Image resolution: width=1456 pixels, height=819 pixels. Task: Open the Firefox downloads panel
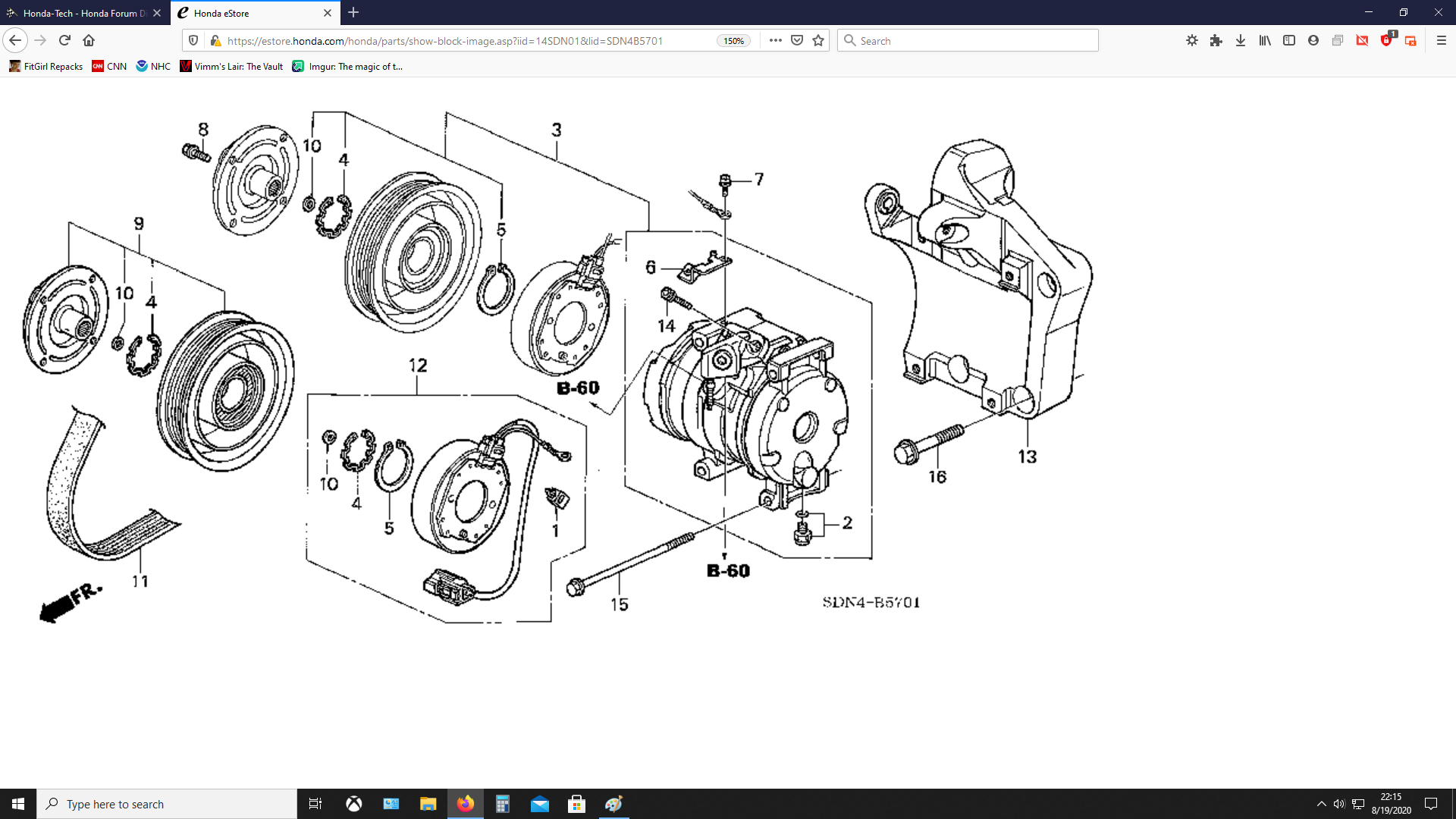click(1241, 40)
